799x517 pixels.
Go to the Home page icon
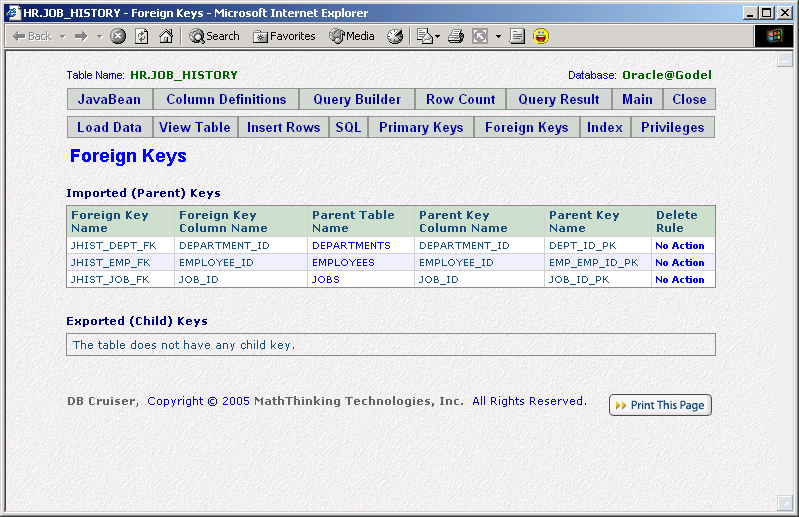tap(166, 36)
